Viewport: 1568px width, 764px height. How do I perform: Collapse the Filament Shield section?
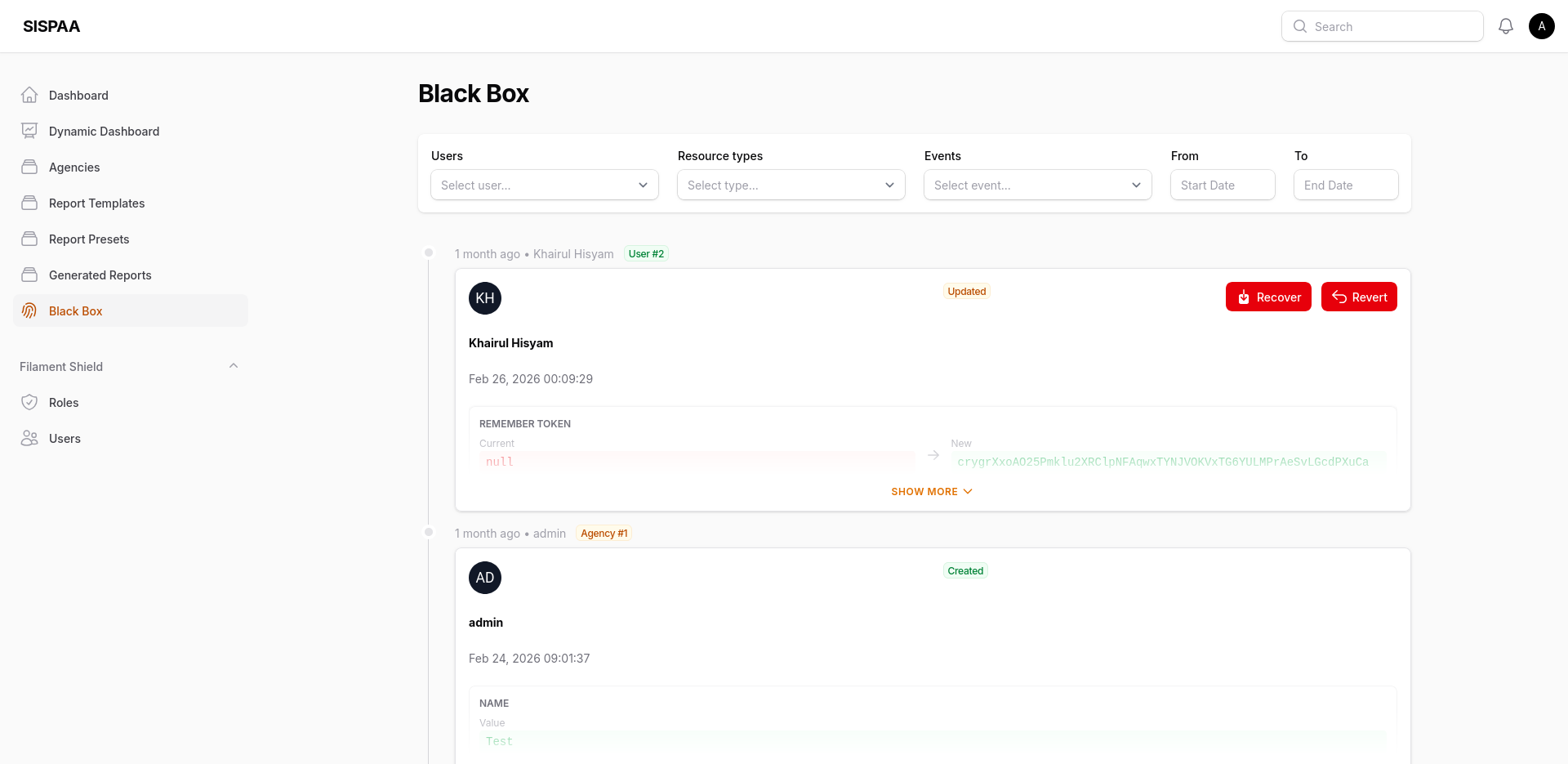(234, 365)
